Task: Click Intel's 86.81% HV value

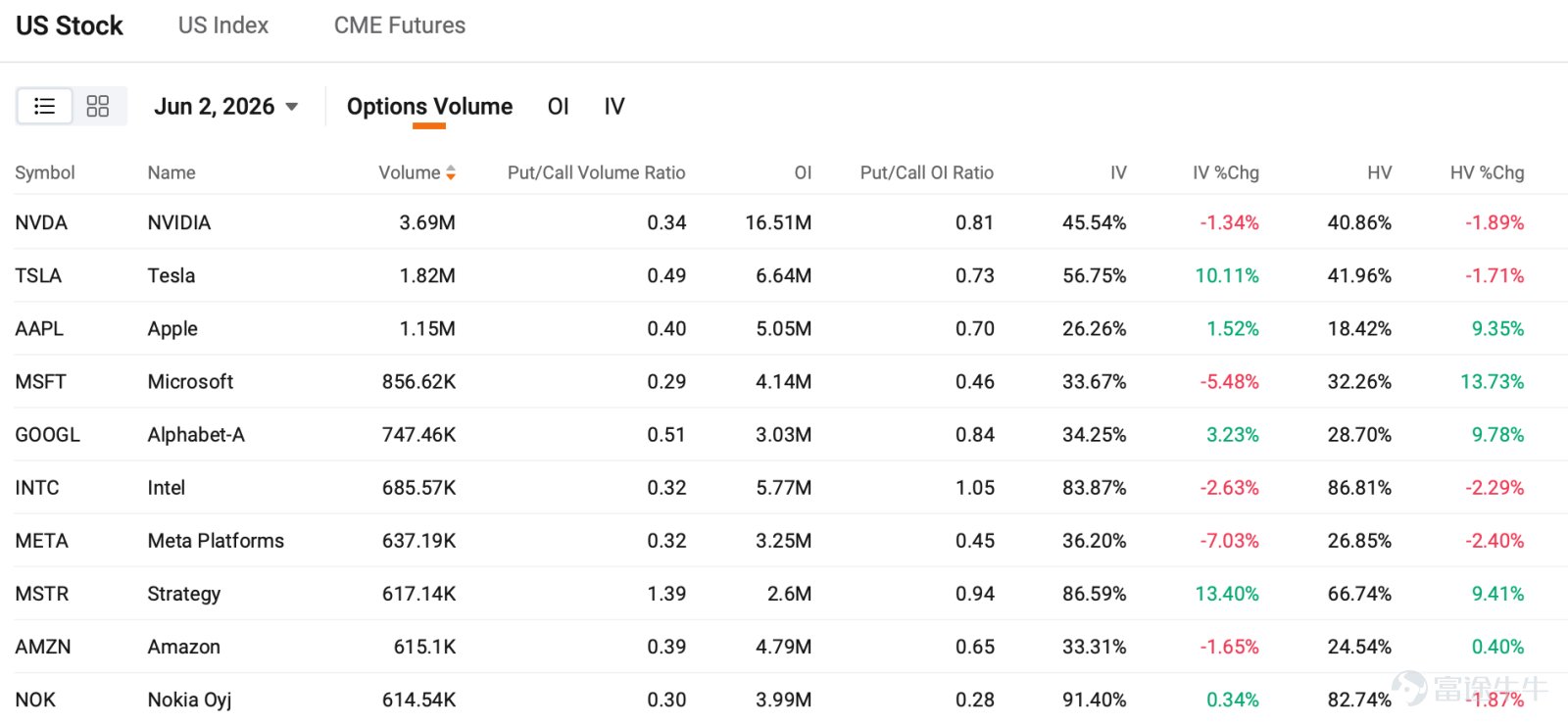Action: [1359, 487]
